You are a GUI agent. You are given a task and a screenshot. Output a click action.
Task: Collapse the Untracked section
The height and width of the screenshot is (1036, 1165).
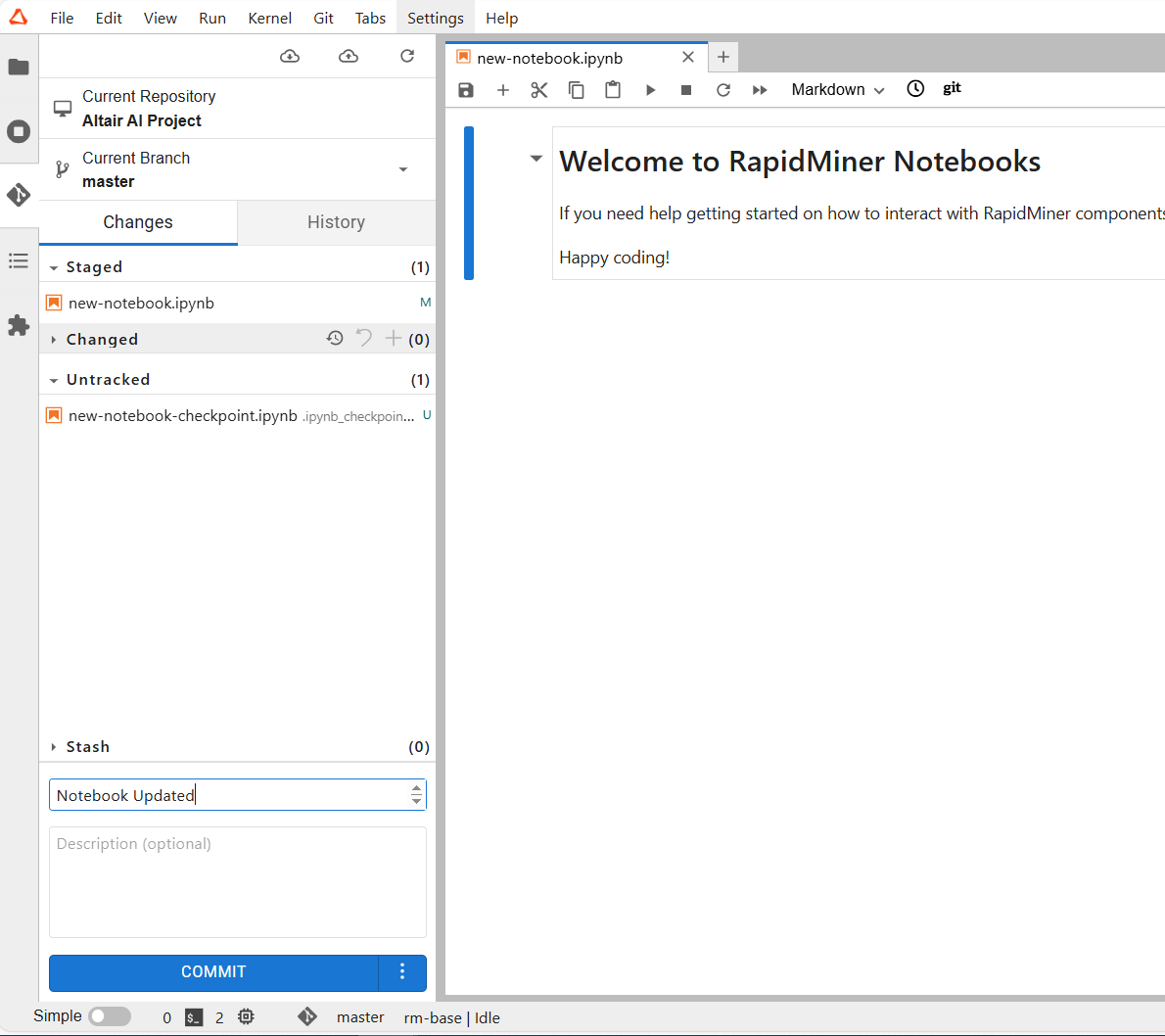(x=54, y=381)
